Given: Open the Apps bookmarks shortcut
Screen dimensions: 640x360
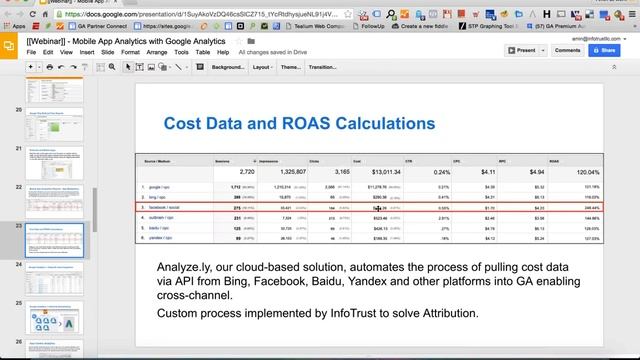Looking at the screenshot, I should click(x=14, y=26).
